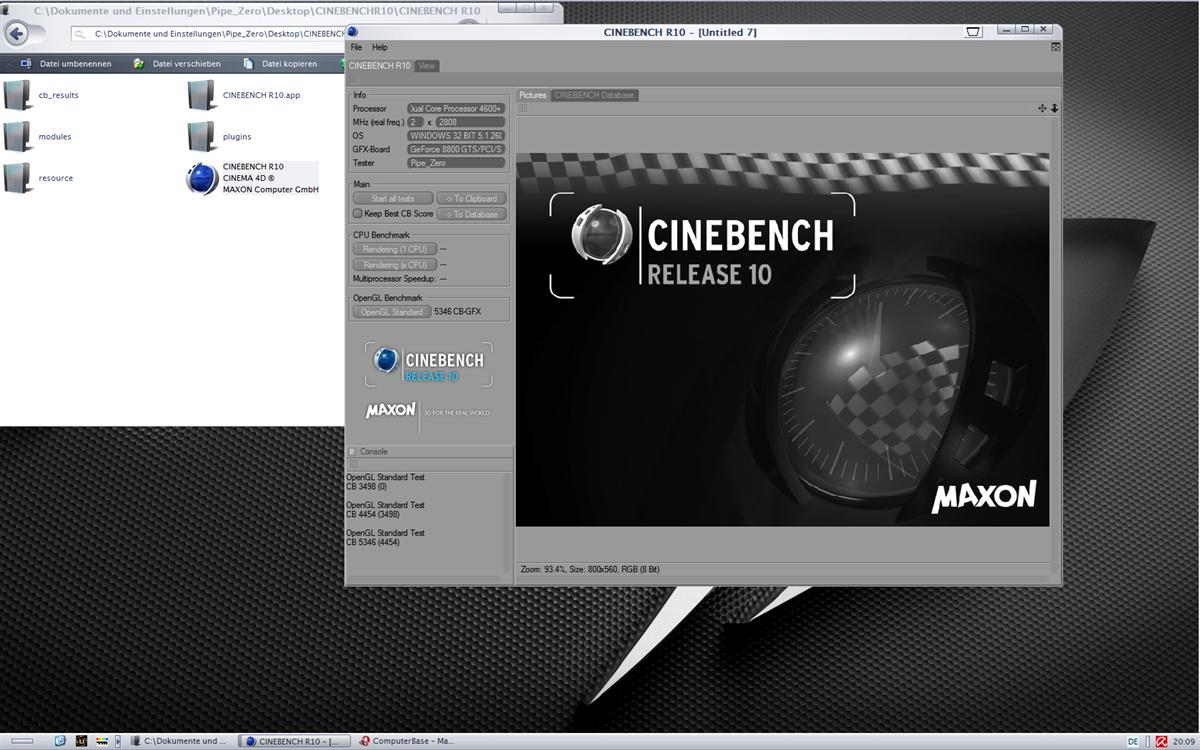The width and height of the screenshot is (1200, 750).
Task: Click the GFX-Board field
Action: click(456, 149)
